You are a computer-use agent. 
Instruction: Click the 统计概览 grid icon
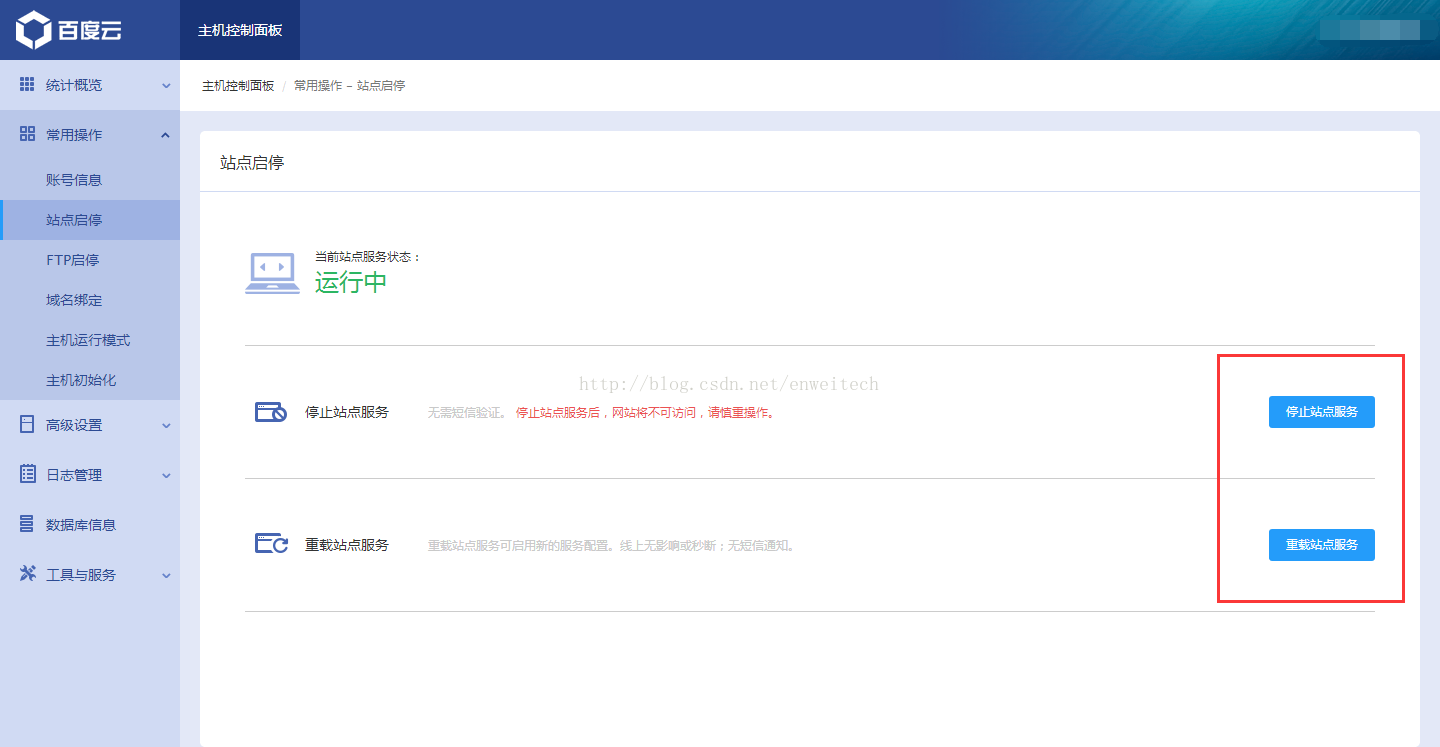click(27, 85)
